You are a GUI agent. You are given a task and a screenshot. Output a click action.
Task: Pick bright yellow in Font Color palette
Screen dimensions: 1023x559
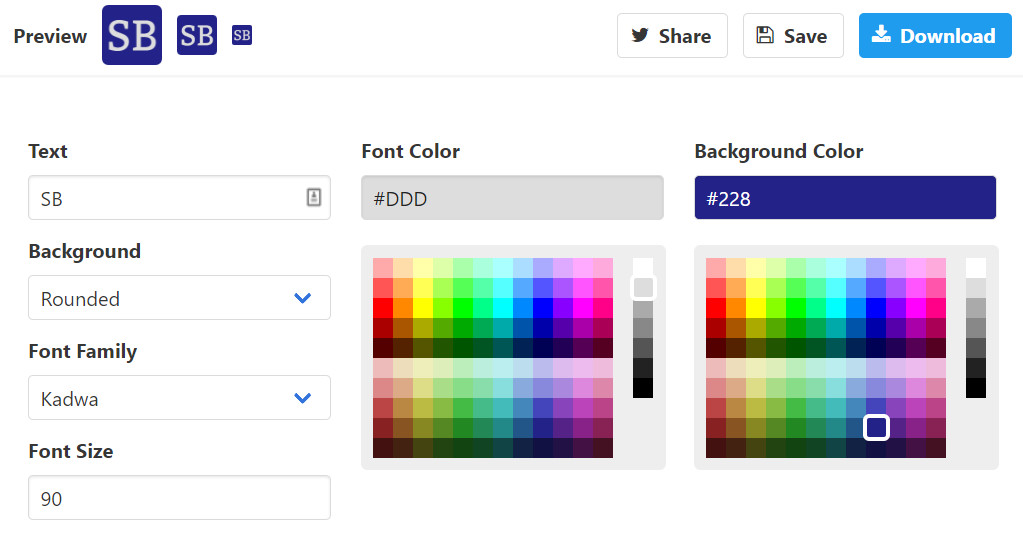click(423, 308)
